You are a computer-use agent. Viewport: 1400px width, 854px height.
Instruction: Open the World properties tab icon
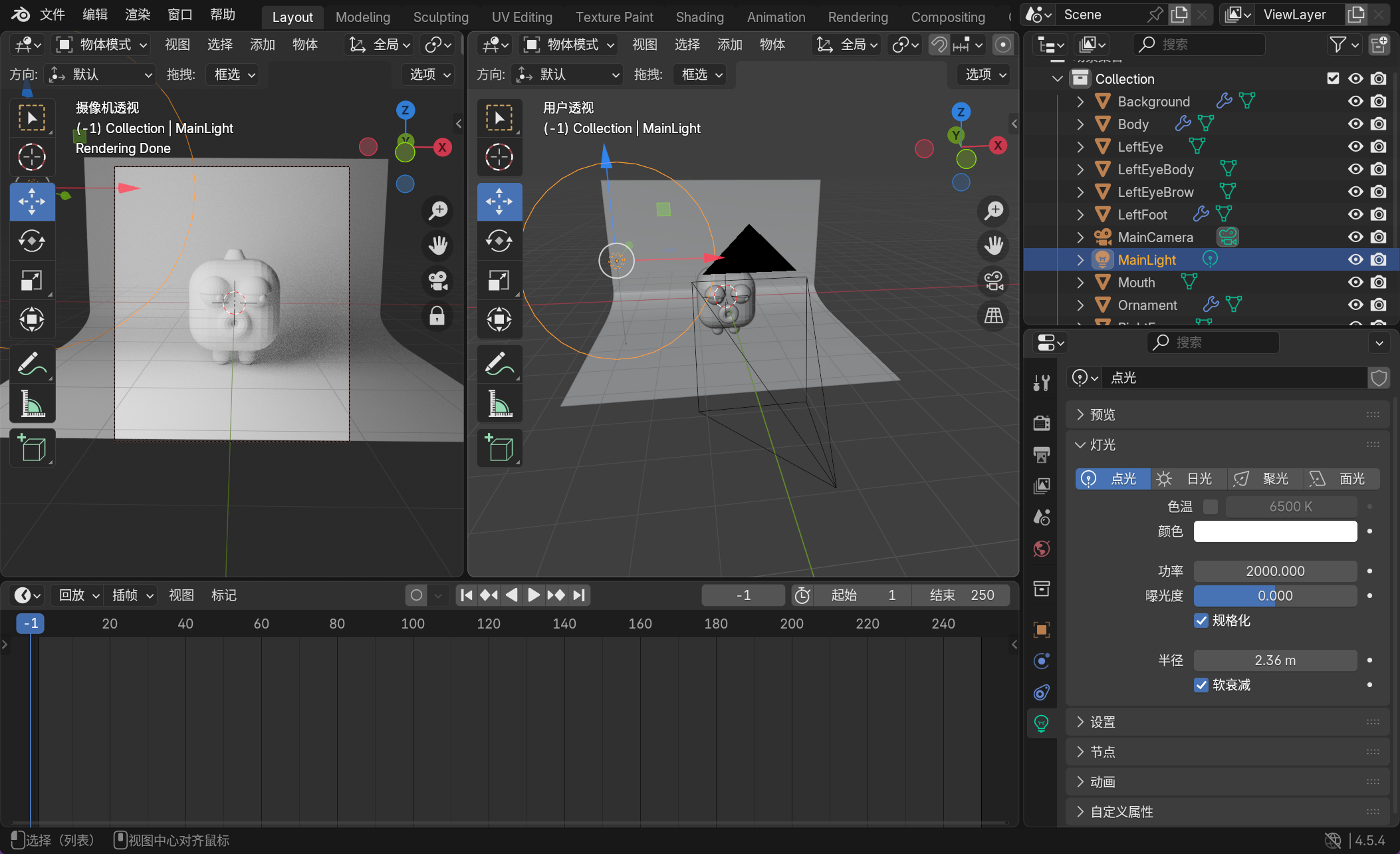(x=1042, y=549)
